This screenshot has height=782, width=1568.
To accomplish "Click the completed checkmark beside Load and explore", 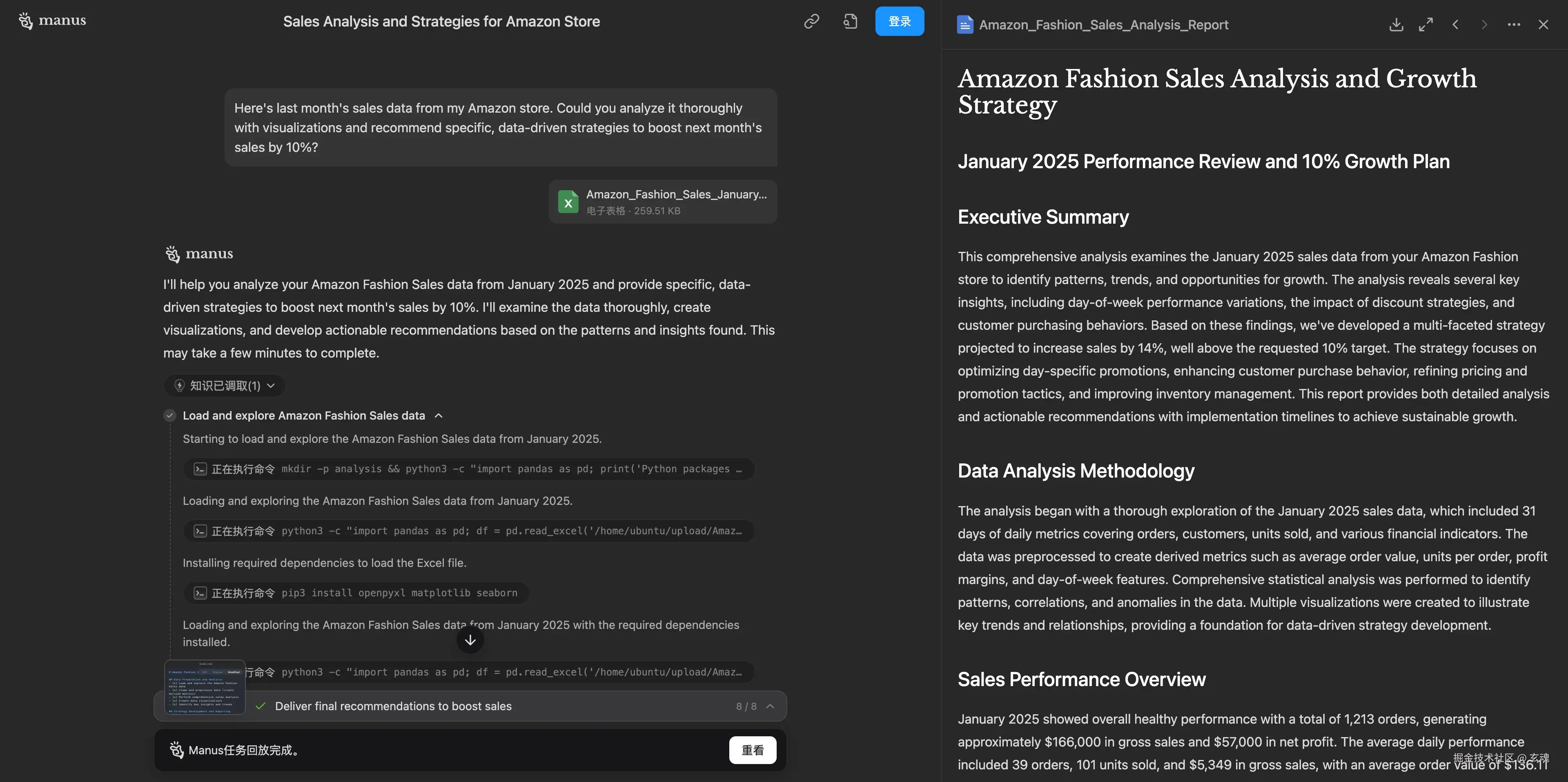I will point(170,415).
